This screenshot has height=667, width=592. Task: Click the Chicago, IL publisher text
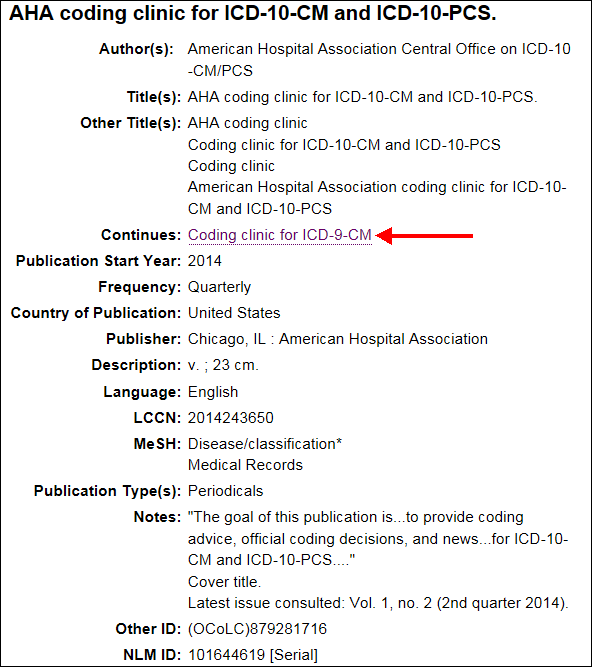pyautogui.click(x=338, y=339)
